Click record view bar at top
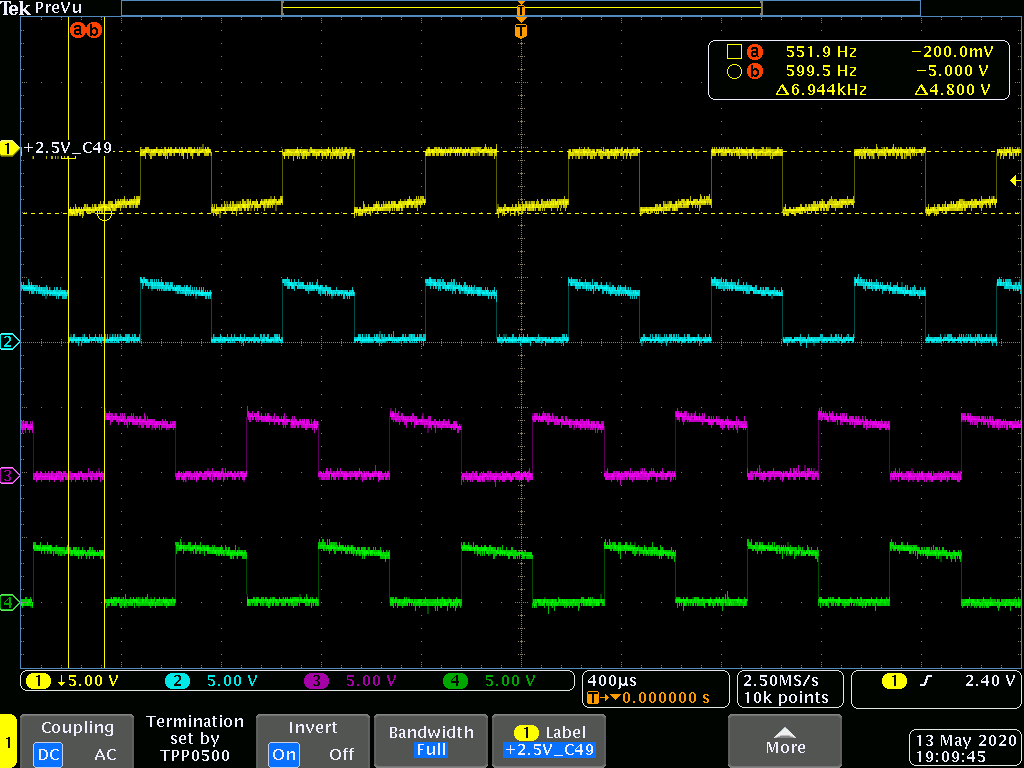Image resolution: width=1024 pixels, height=768 pixels. coord(520,8)
